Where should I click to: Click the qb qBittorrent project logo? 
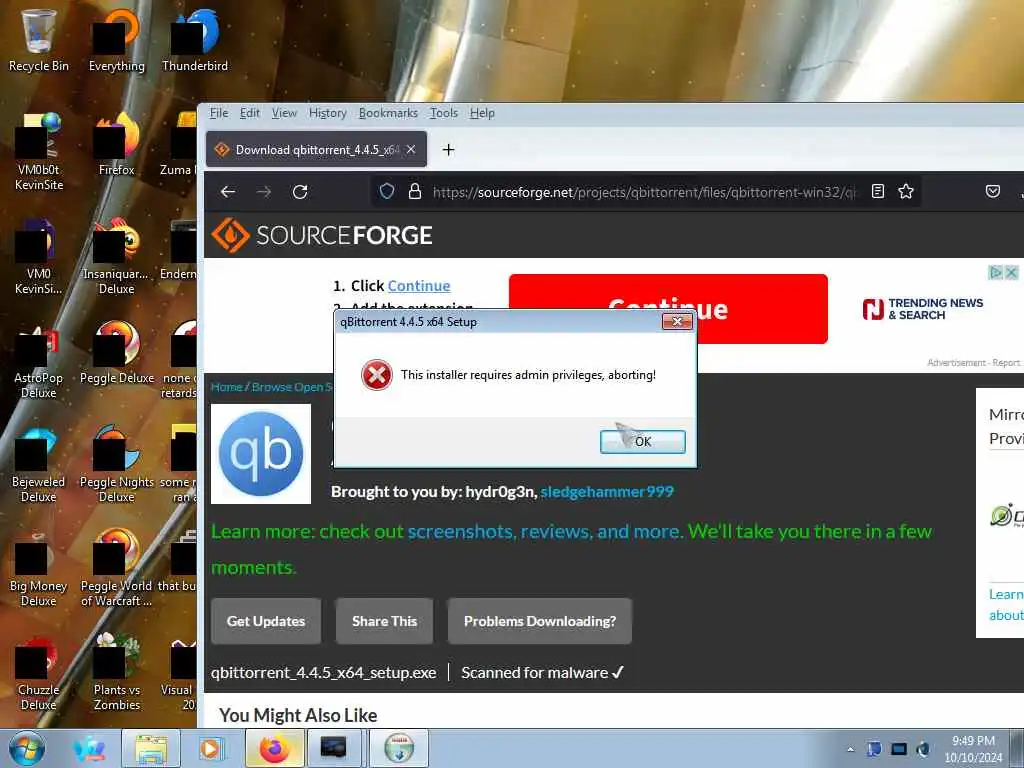pos(261,453)
